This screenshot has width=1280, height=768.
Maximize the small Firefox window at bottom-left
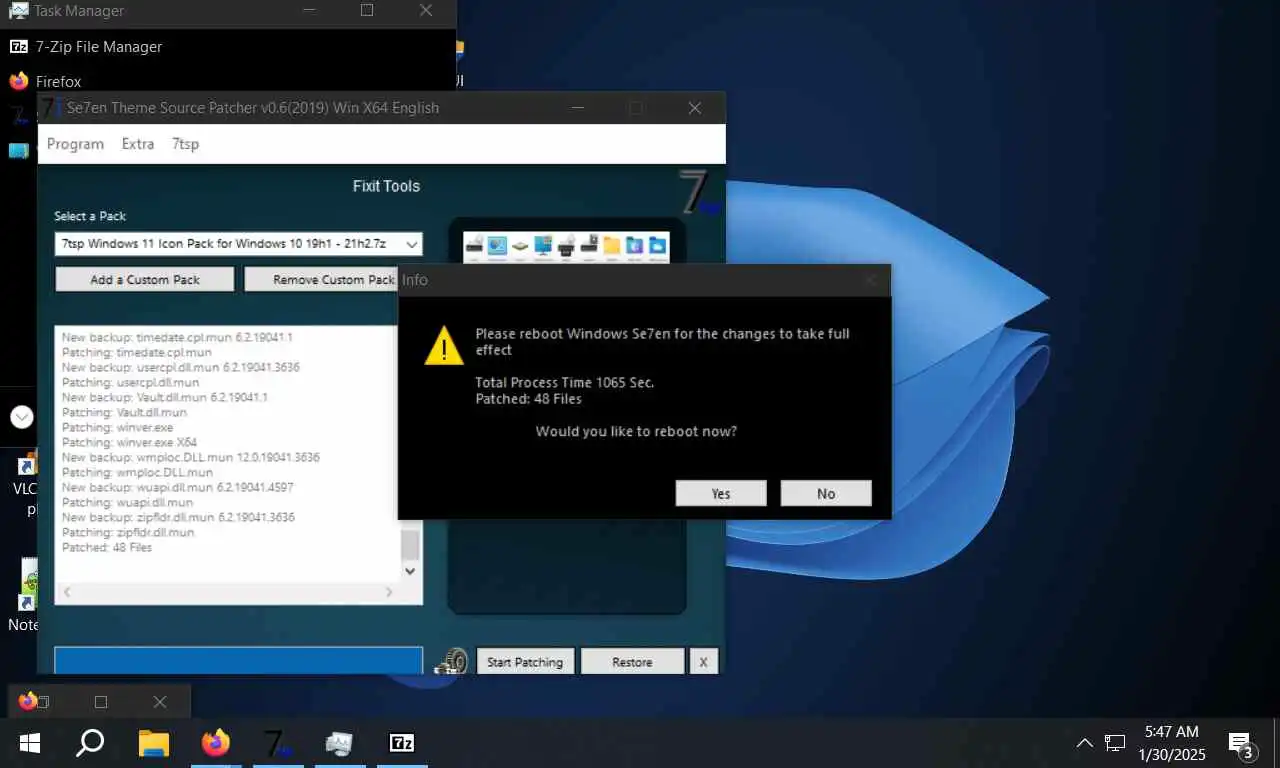101,701
